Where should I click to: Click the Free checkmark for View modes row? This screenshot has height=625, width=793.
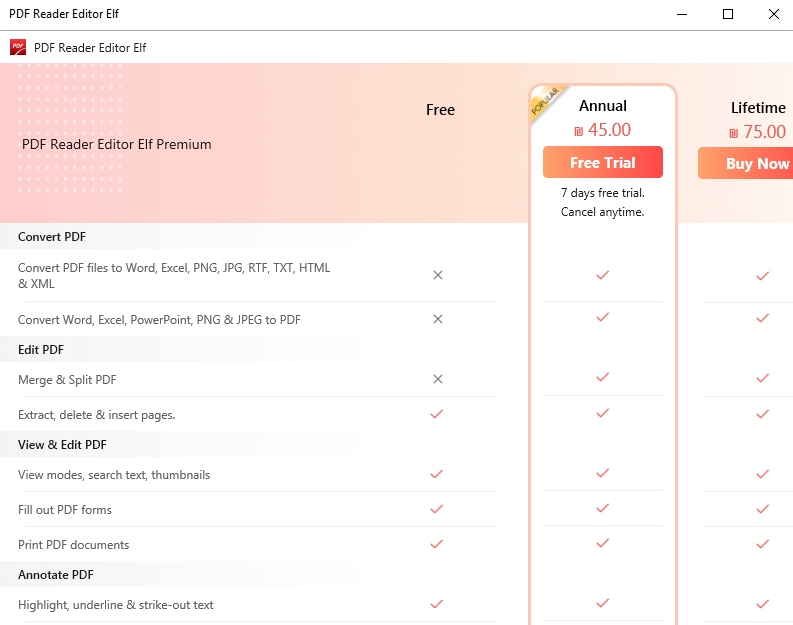[x=436, y=473]
